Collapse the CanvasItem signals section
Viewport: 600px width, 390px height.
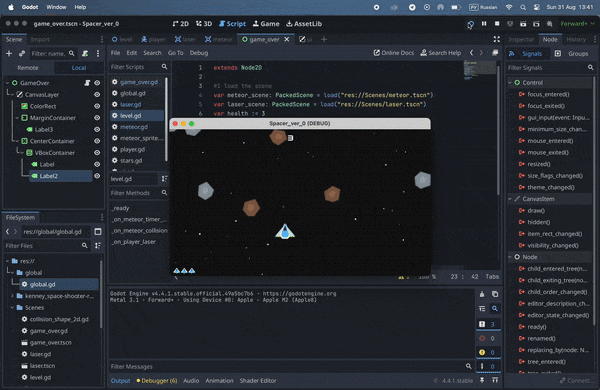[x=510, y=199]
